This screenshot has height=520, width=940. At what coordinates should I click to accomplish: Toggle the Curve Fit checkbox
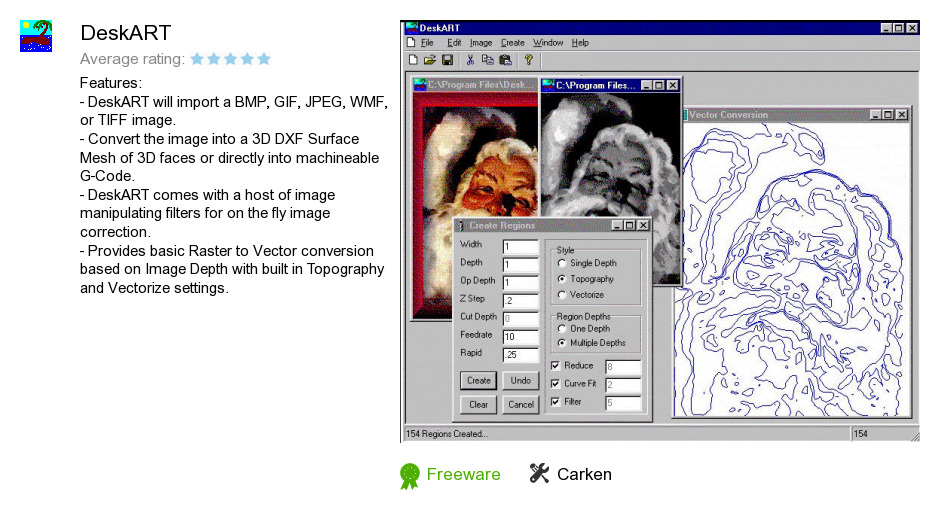[x=556, y=383]
